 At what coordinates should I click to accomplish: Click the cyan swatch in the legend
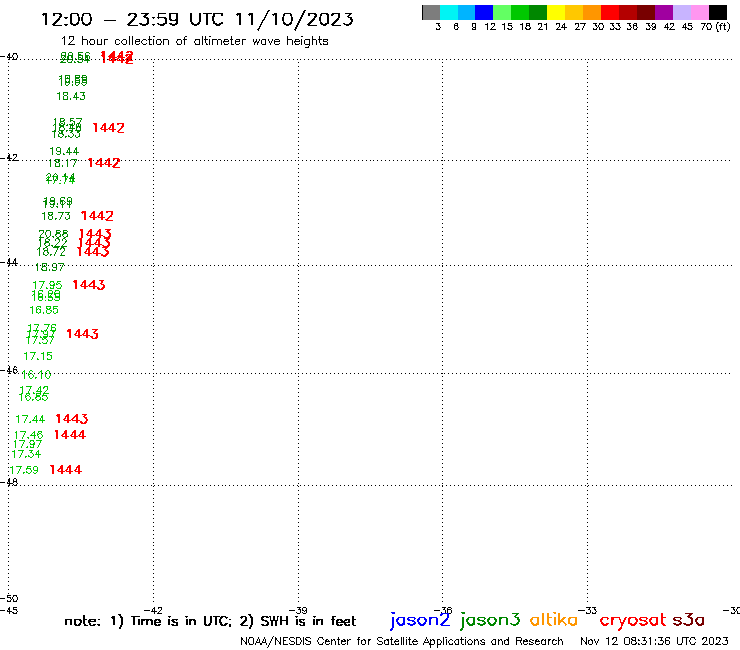coord(448,12)
